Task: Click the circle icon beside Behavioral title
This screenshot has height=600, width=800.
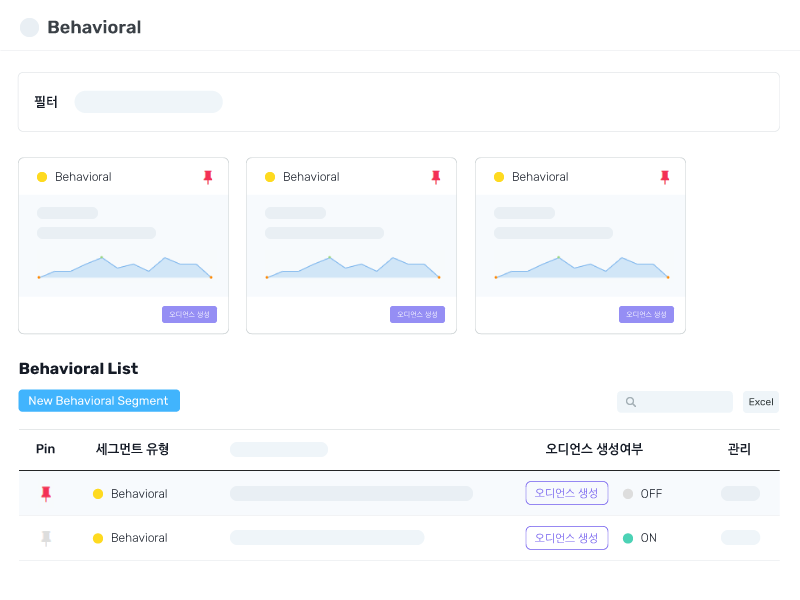Action: (x=30, y=28)
